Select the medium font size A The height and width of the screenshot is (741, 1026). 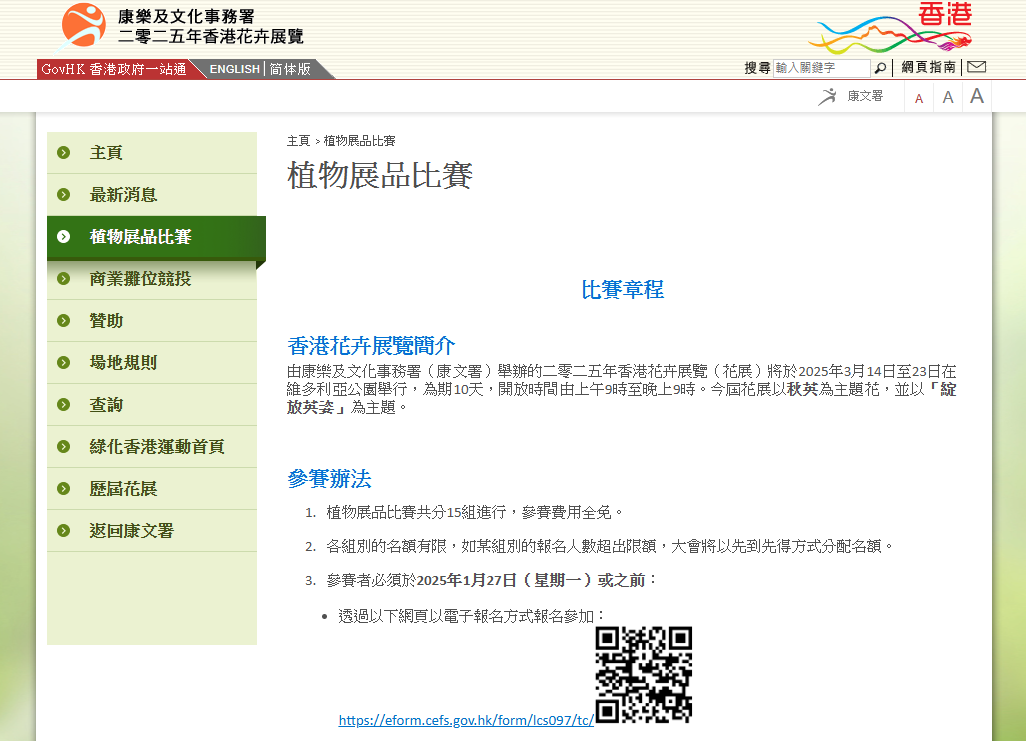pos(947,97)
